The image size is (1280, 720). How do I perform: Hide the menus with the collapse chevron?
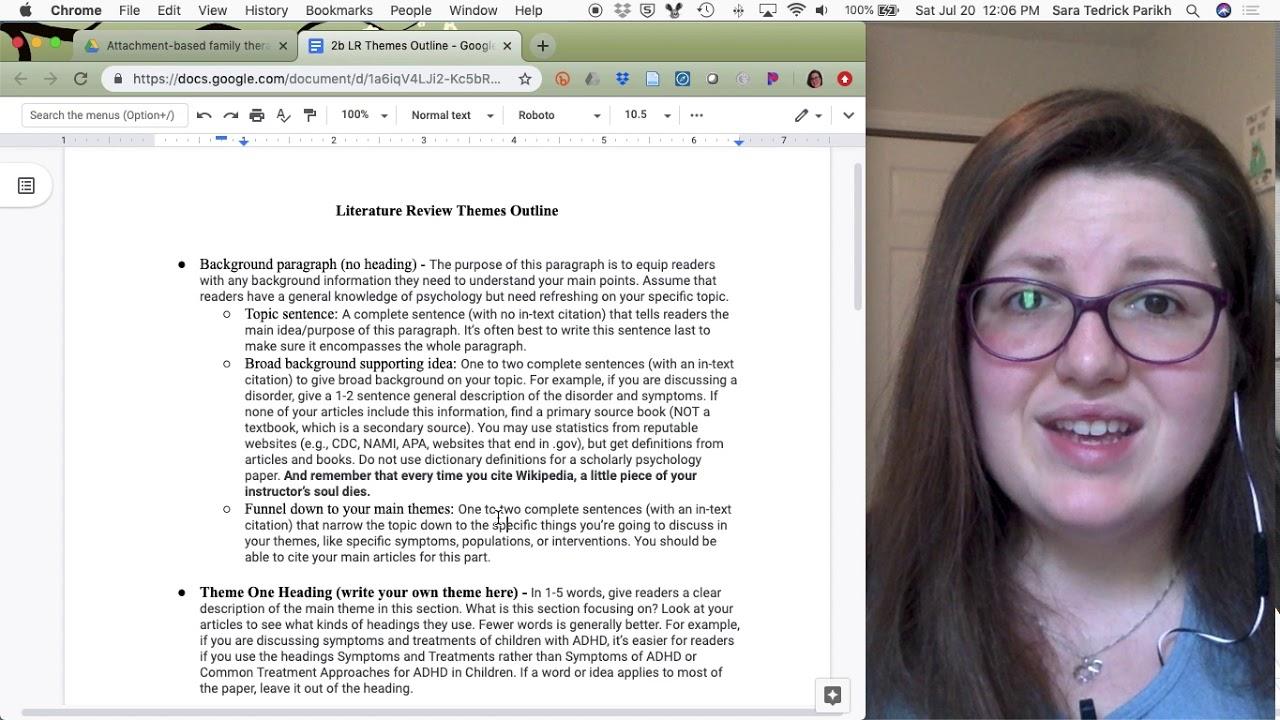[x=848, y=115]
